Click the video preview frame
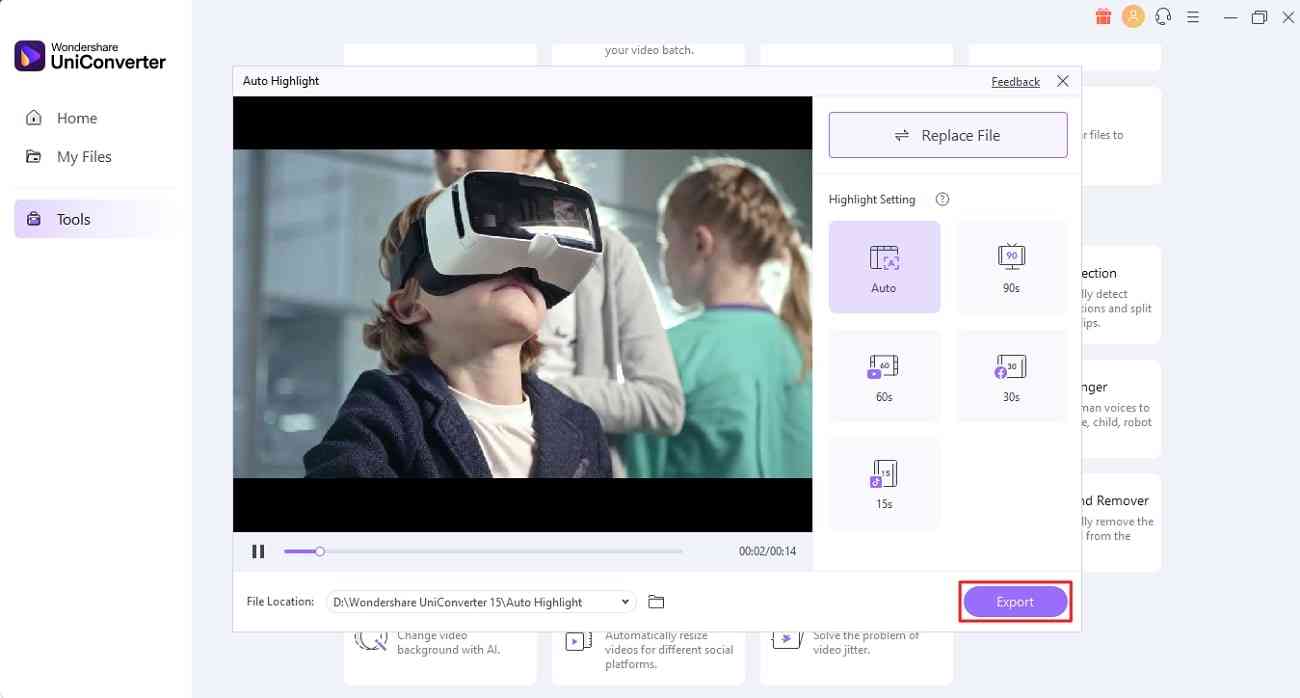 point(522,314)
